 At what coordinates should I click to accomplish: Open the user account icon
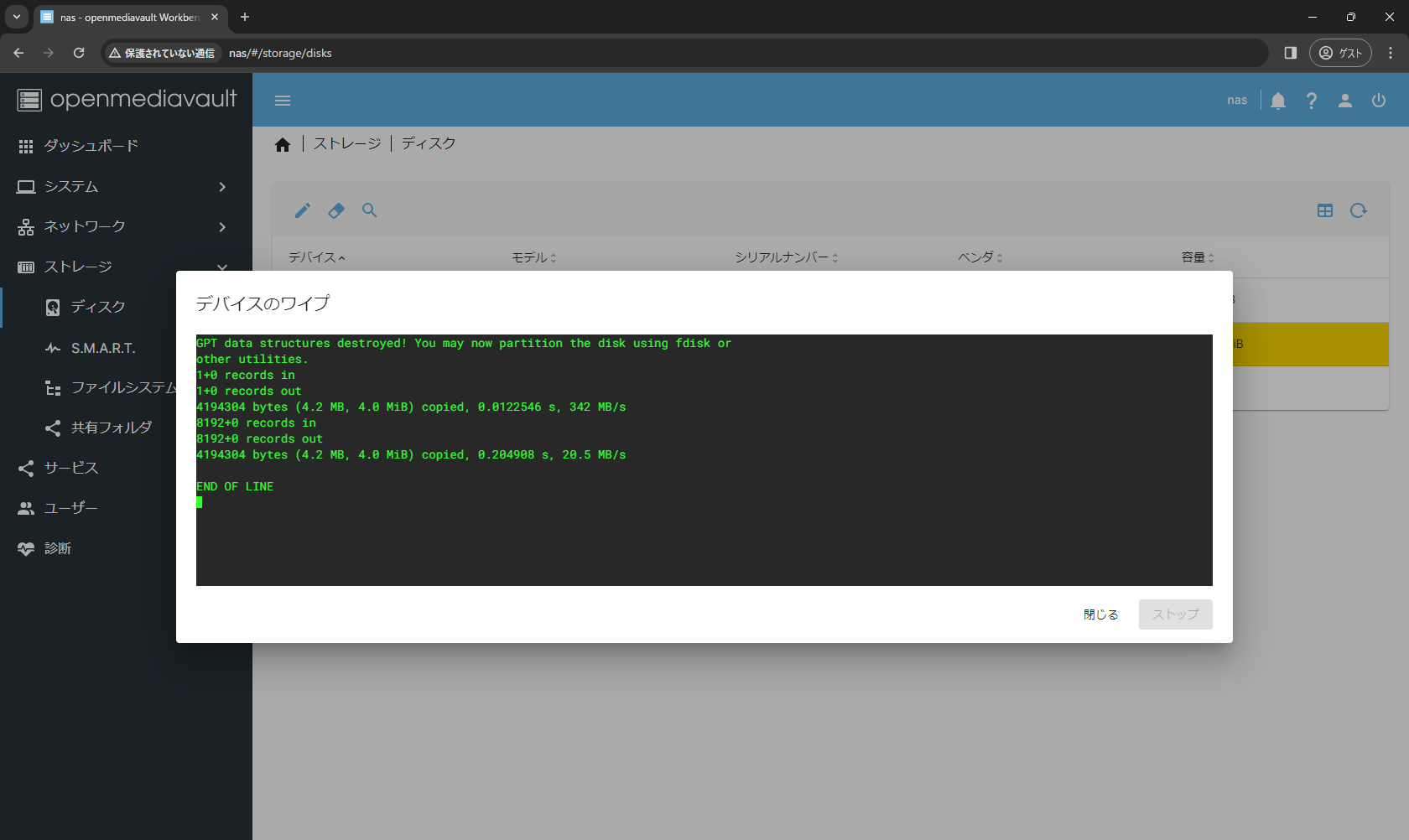tap(1344, 101)
